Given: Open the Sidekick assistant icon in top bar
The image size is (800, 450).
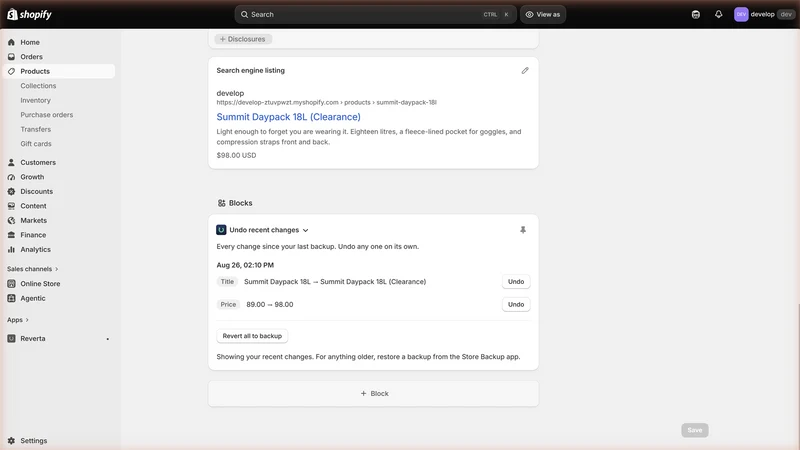Looking at the screenshot, I should tap(696, 14).
